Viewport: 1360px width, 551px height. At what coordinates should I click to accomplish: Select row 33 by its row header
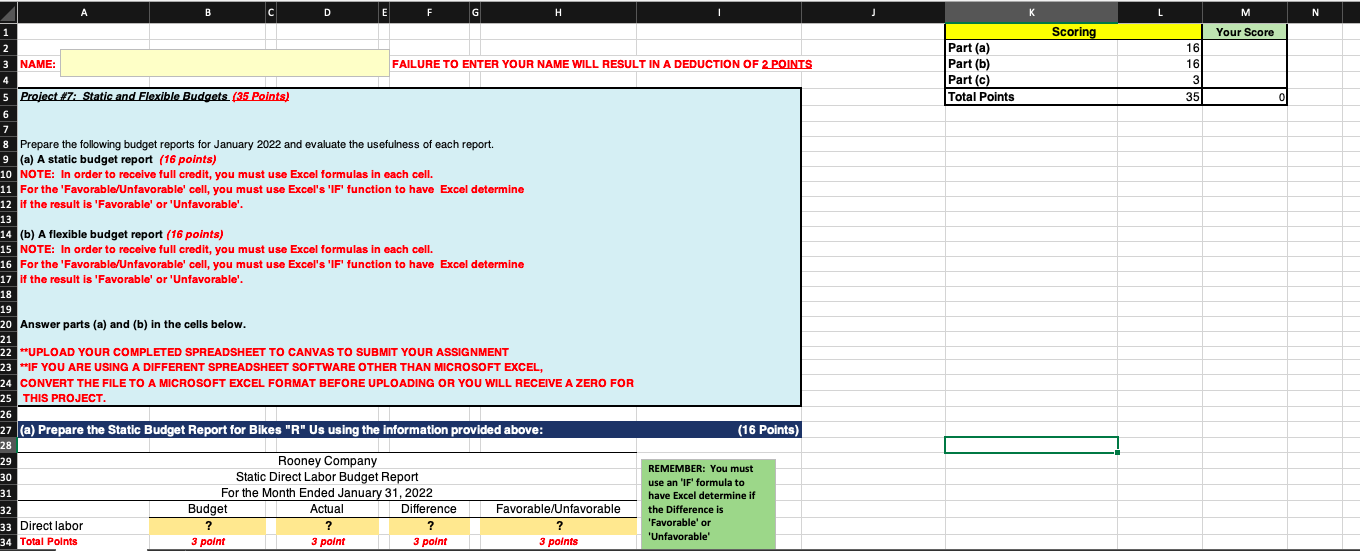click(x=8, y=526)
